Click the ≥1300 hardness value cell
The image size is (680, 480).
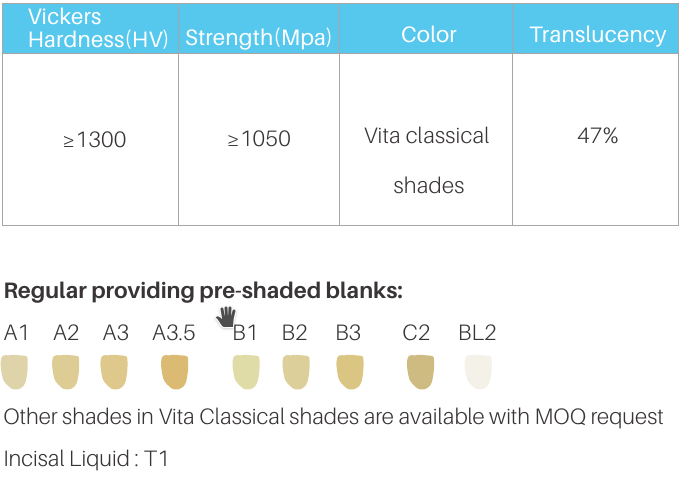click(x=94, y=140)
